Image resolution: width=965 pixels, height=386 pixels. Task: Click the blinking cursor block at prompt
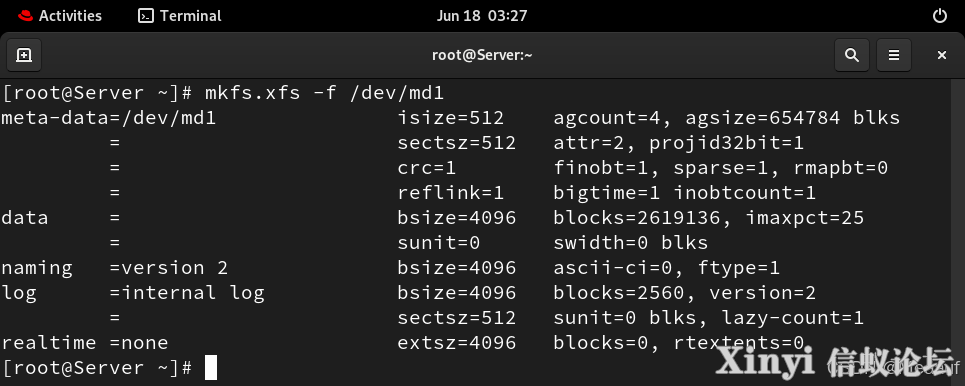pyautogui.click(x=211, y=368)
